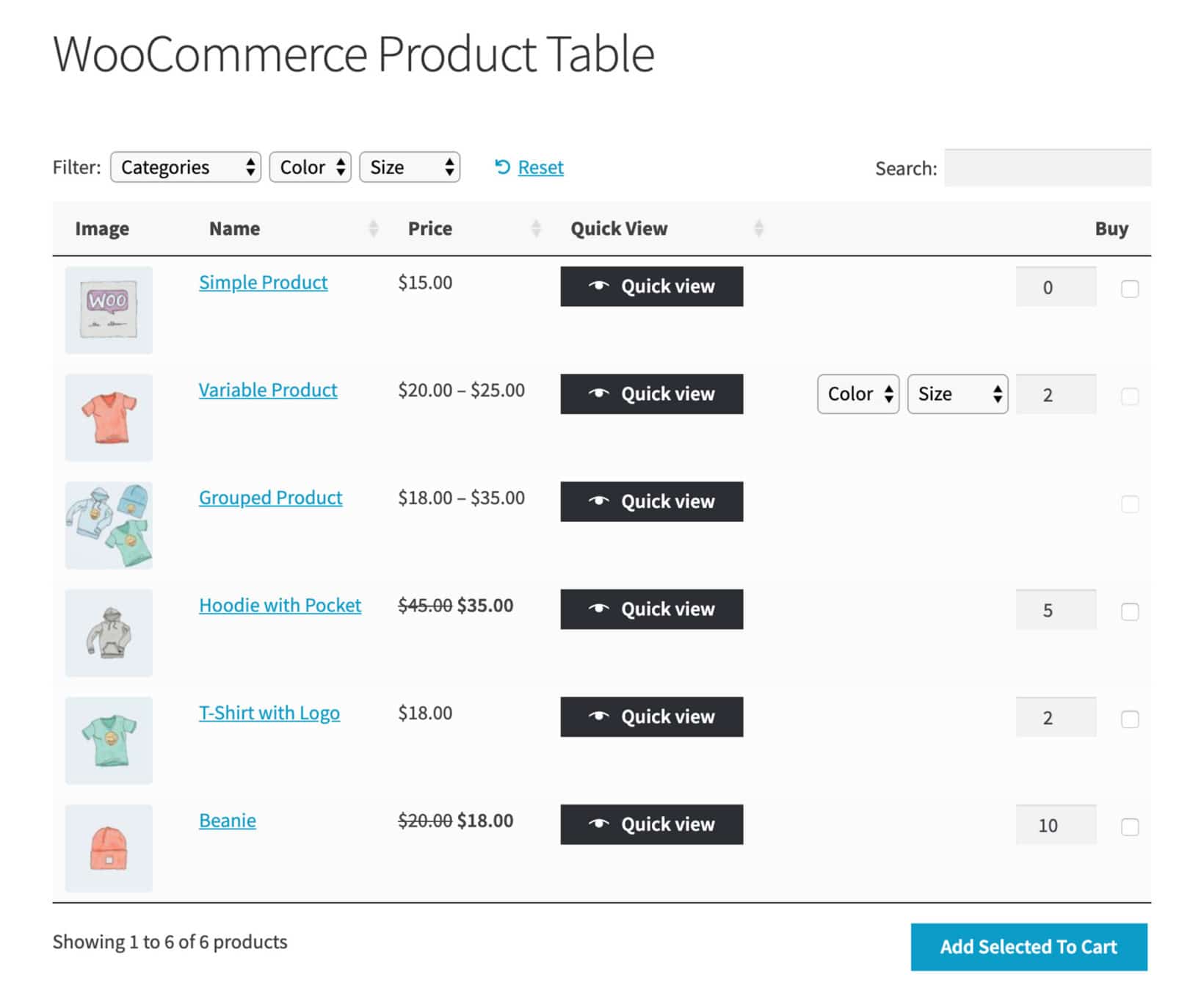Open the Size dropdown in the Variable Product row

pos(957,394)
